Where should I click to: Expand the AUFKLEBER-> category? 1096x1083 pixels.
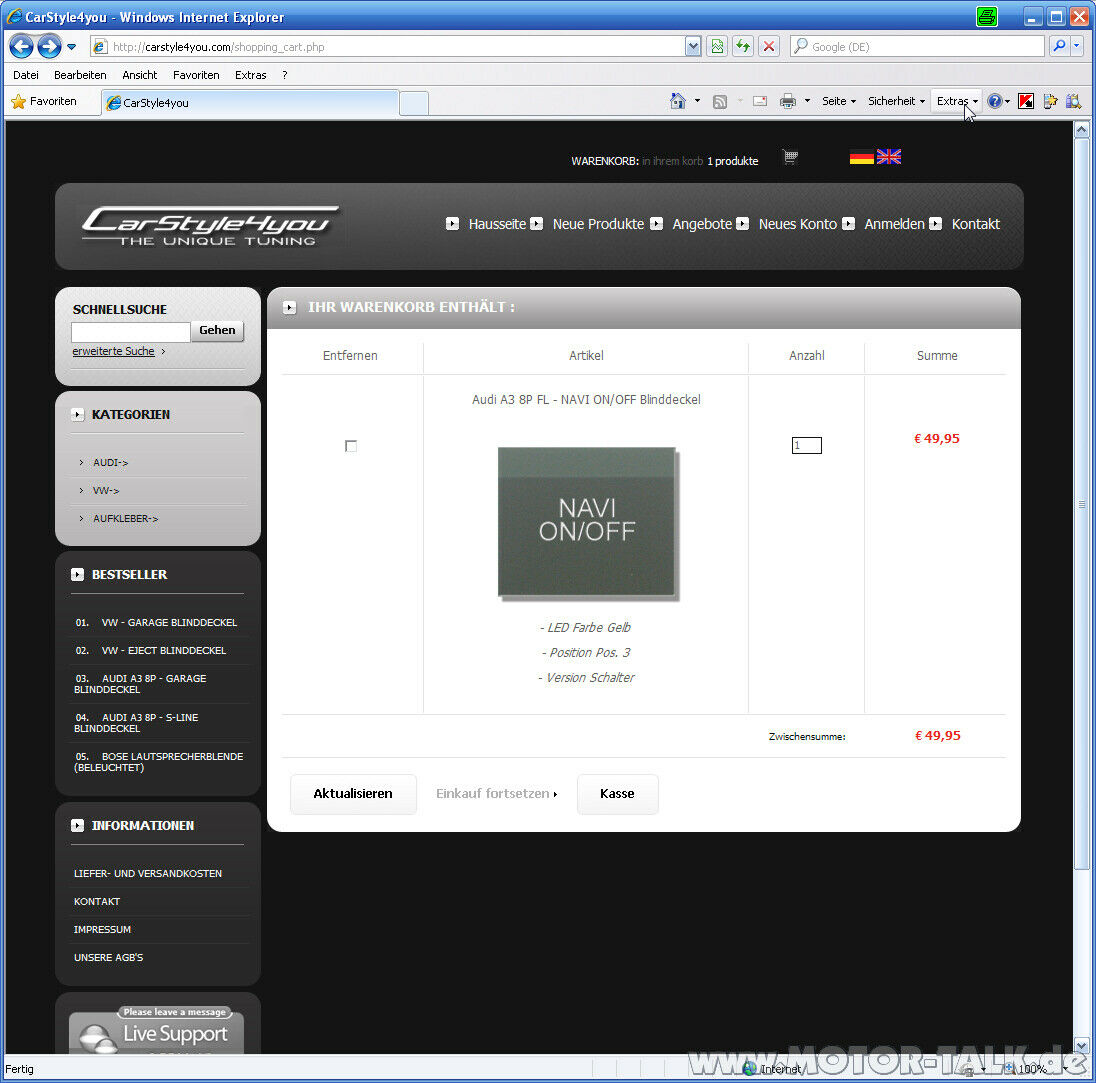pos(126,518)
